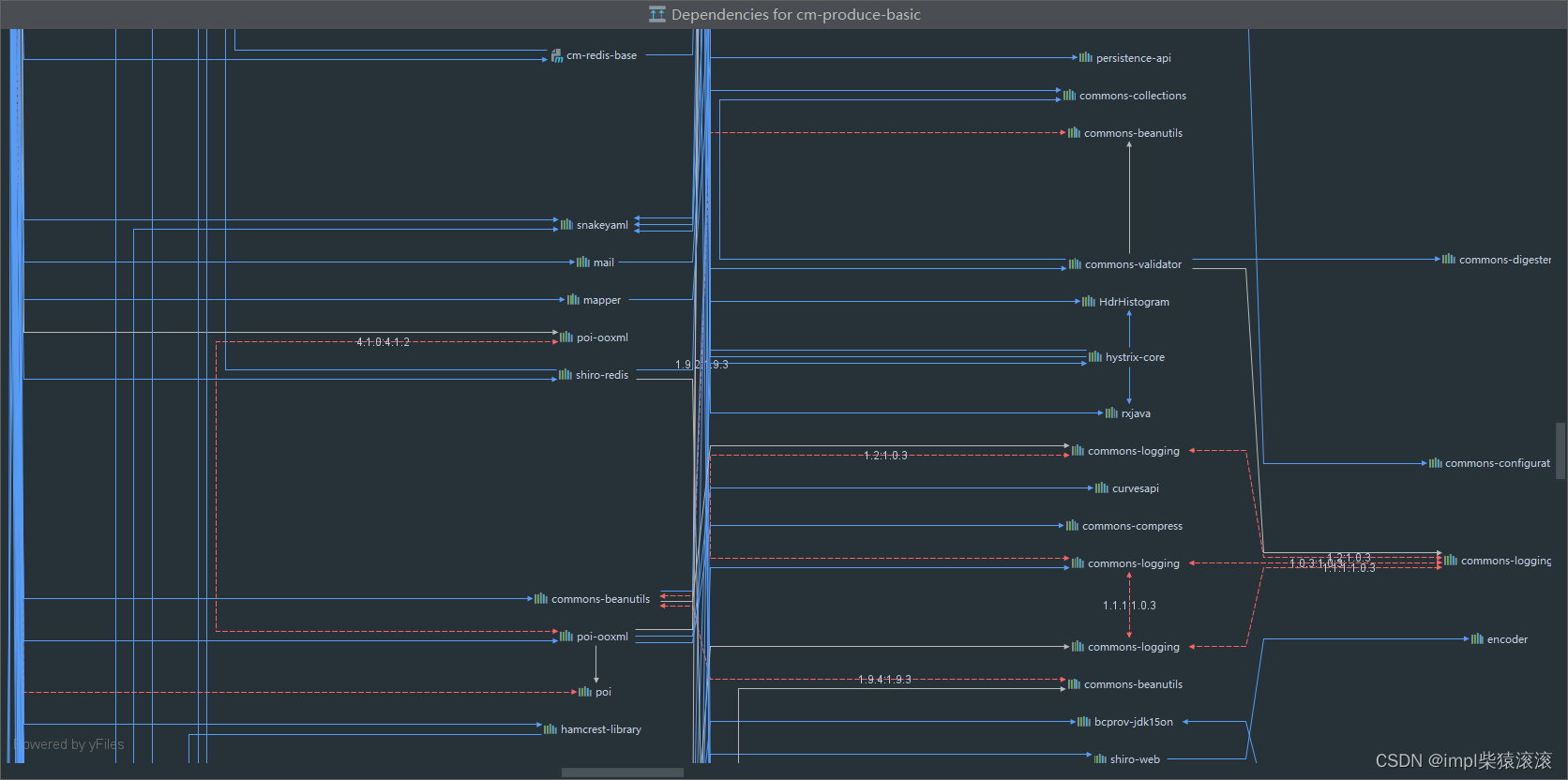Click the snakeyaml library icon
This screenshot has height=780, width=1568.
point(566,225)
